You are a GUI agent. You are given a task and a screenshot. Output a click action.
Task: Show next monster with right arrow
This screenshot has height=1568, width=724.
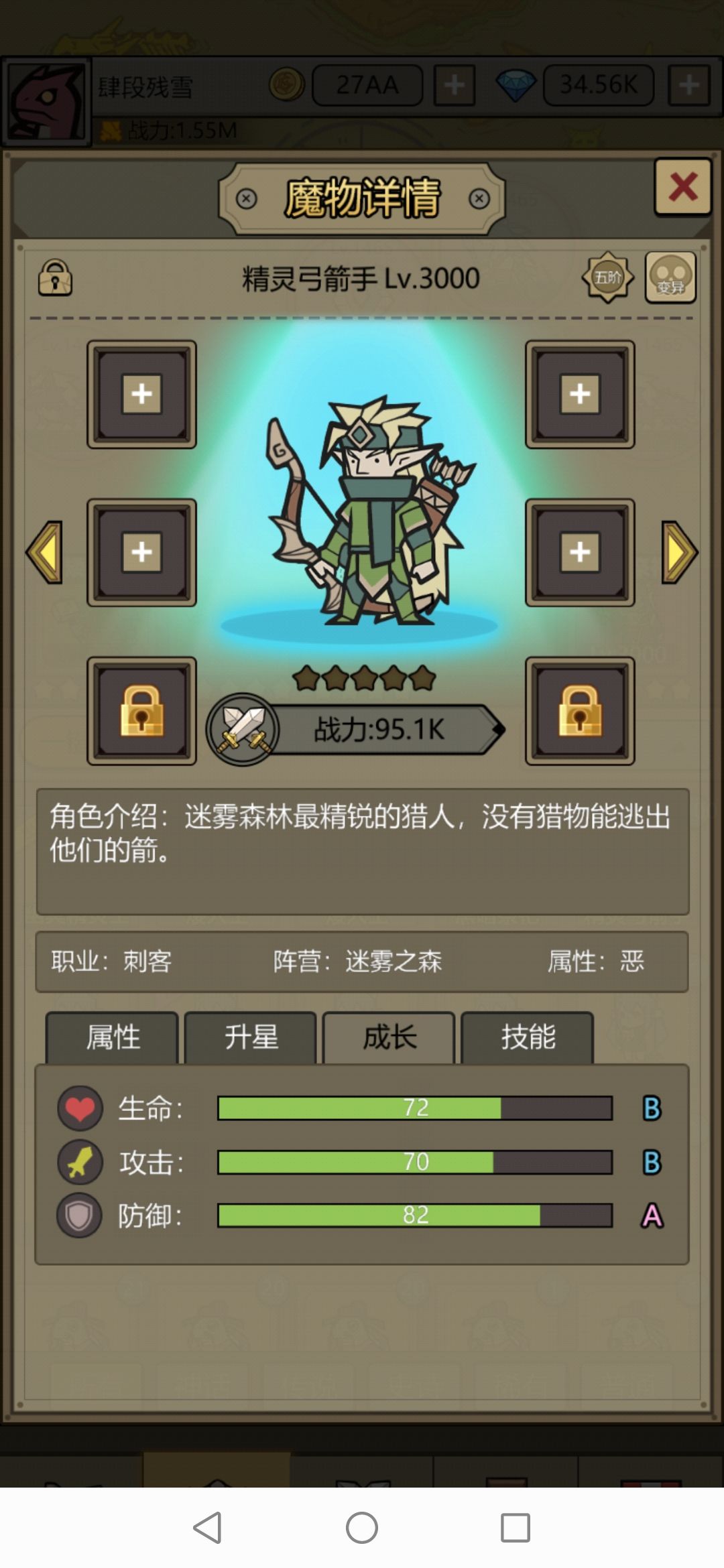680,552
